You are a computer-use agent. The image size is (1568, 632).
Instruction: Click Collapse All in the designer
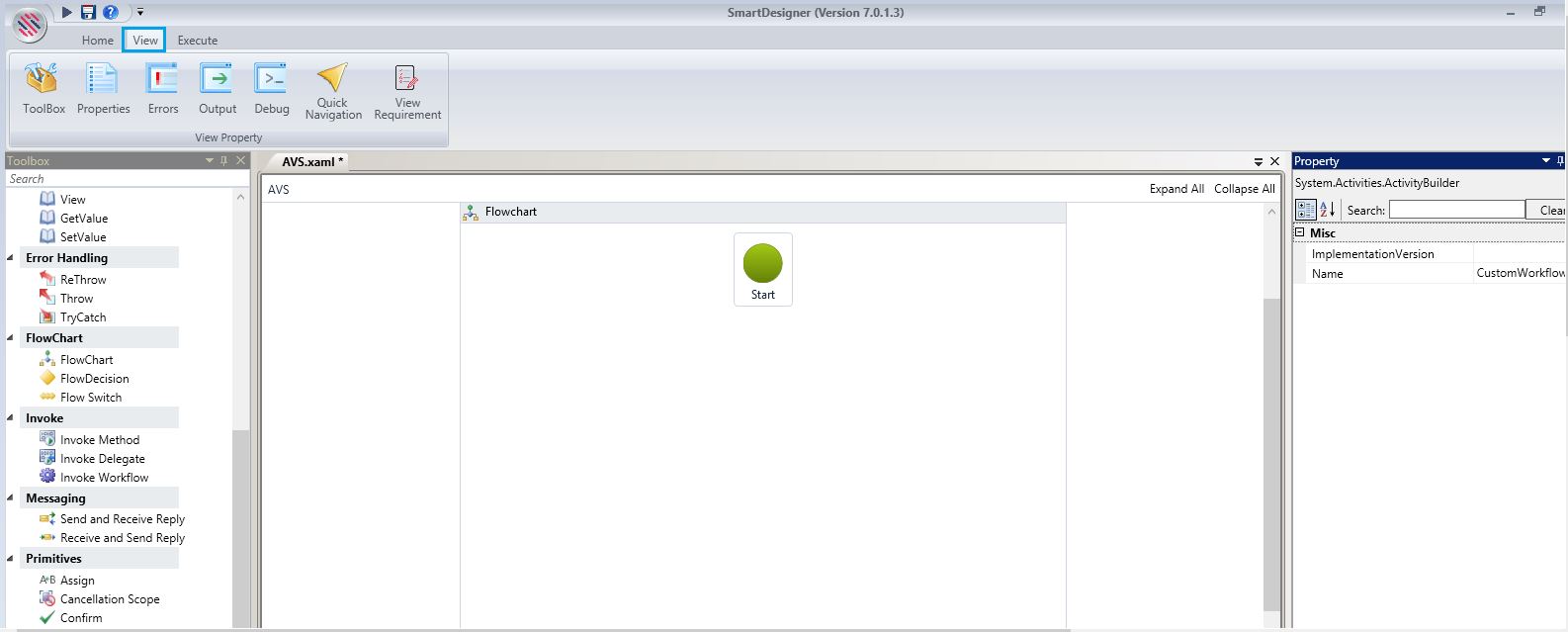1244,189
